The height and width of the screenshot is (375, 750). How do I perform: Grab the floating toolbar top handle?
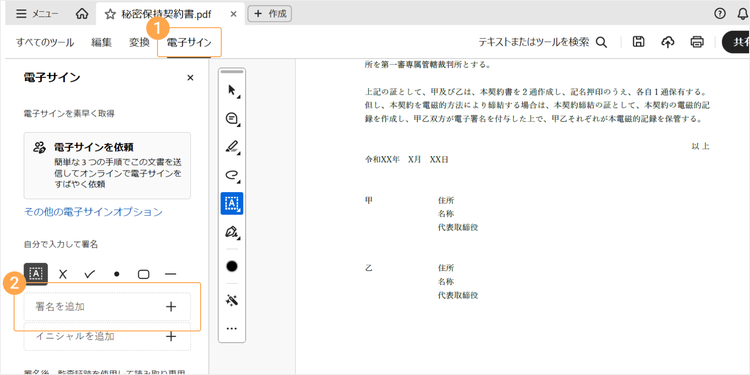pyautogui.click(x=232, y=72)
